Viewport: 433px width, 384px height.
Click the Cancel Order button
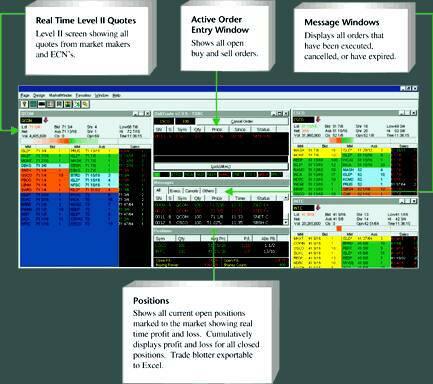[242, 121]
